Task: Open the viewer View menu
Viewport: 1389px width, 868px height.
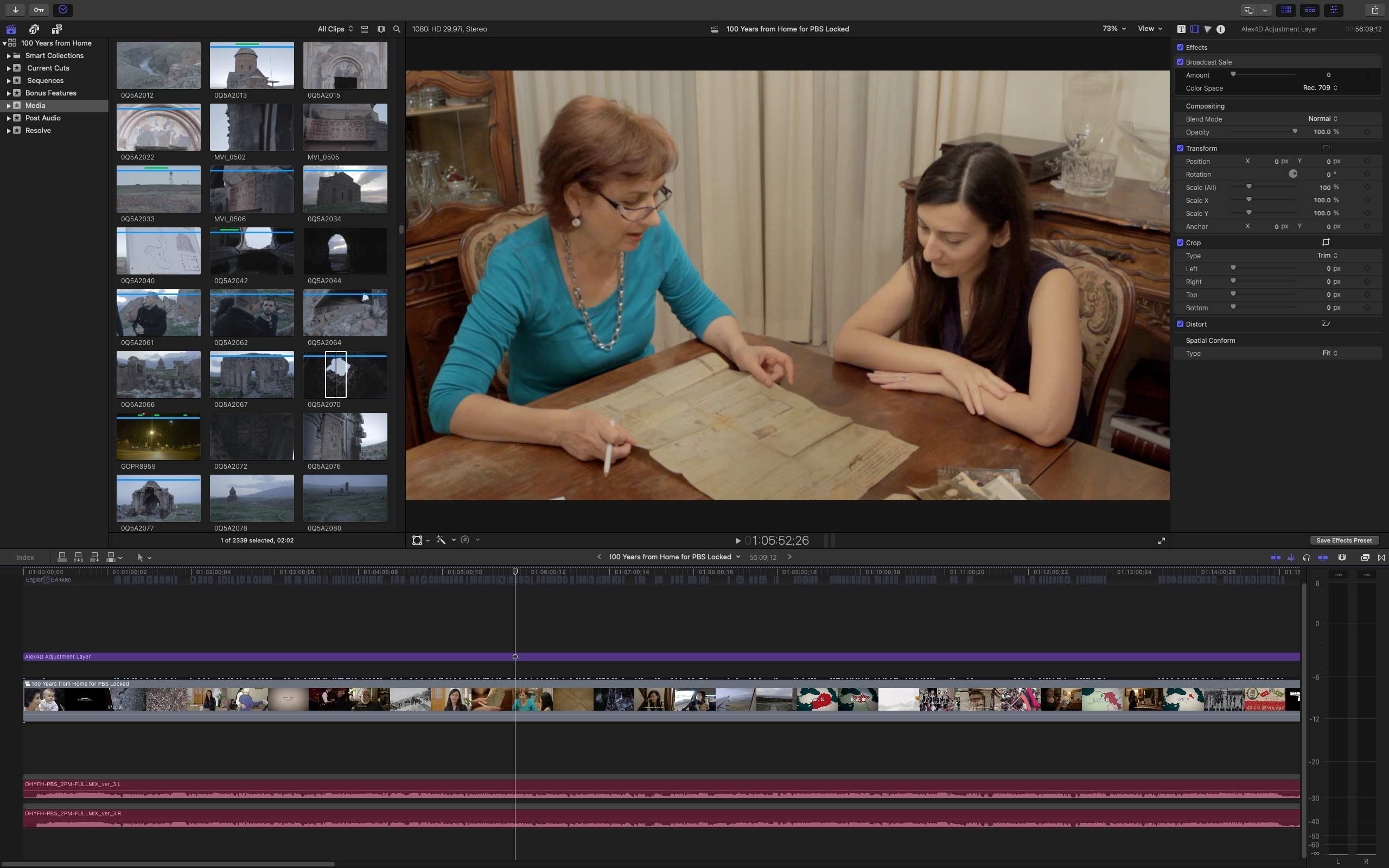Action: 1150,29
